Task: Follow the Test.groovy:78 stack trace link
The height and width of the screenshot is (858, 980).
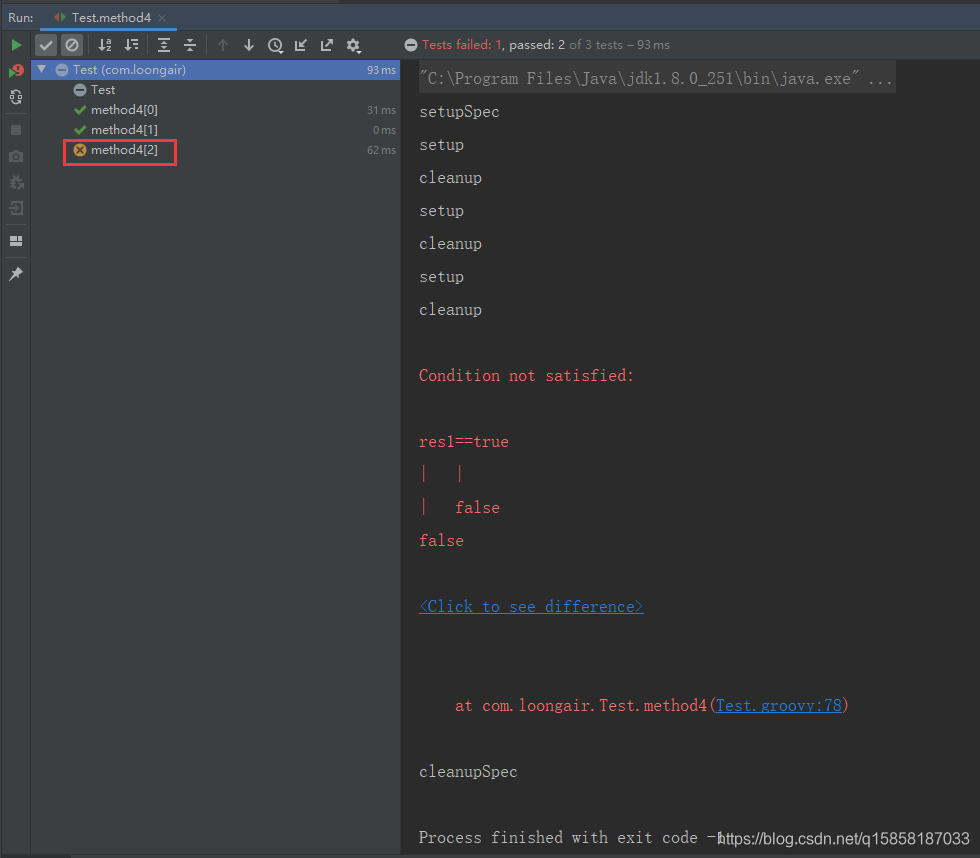Action: [x=779, y=705]
